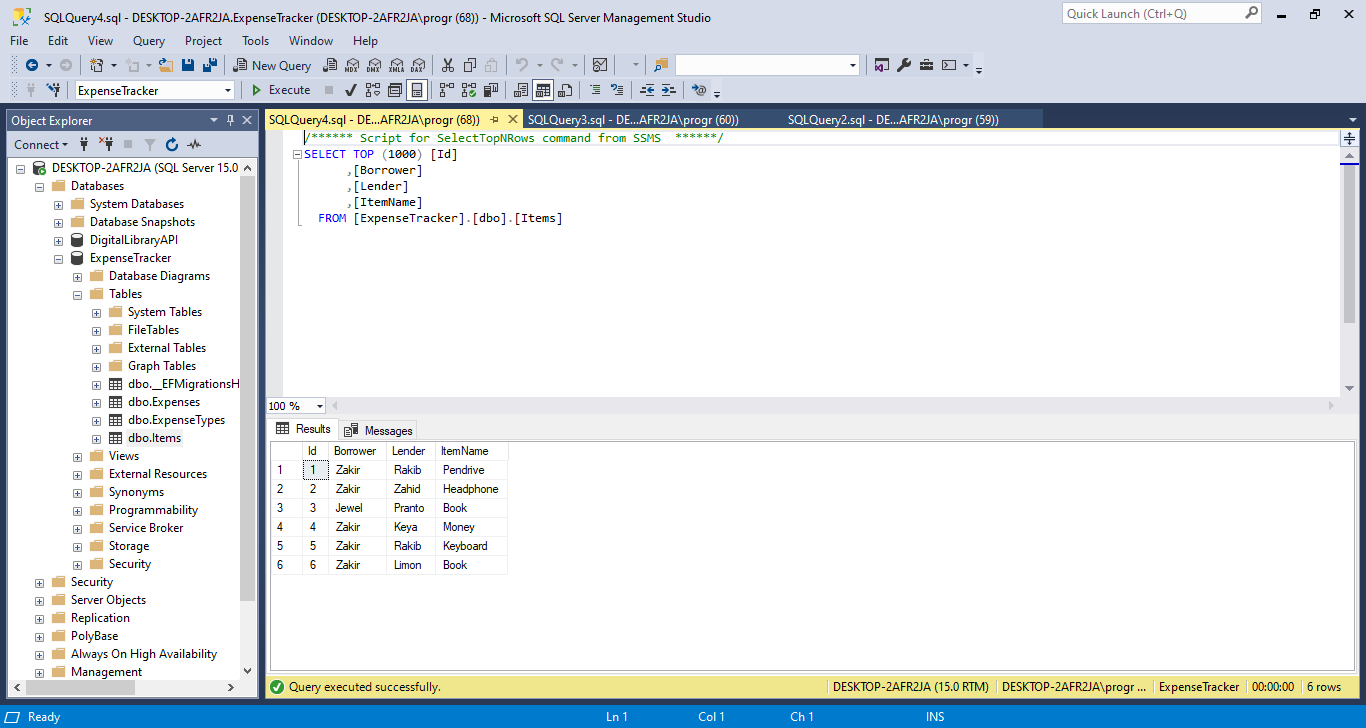Click Connect Object Explorer plug icon
Image resolution: width=1366 pixels, height=728 pixels.
[x=84, y=145]
